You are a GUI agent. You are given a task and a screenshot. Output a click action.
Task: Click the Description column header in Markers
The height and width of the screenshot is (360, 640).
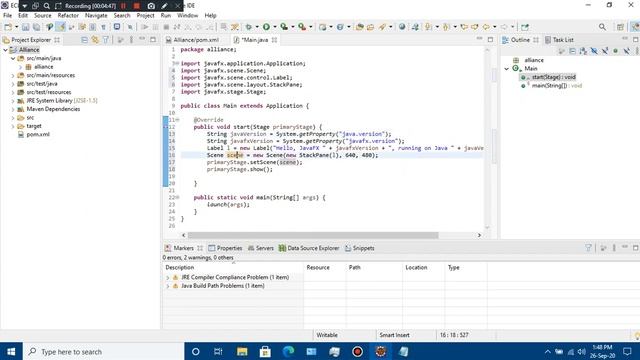[233, 268]
